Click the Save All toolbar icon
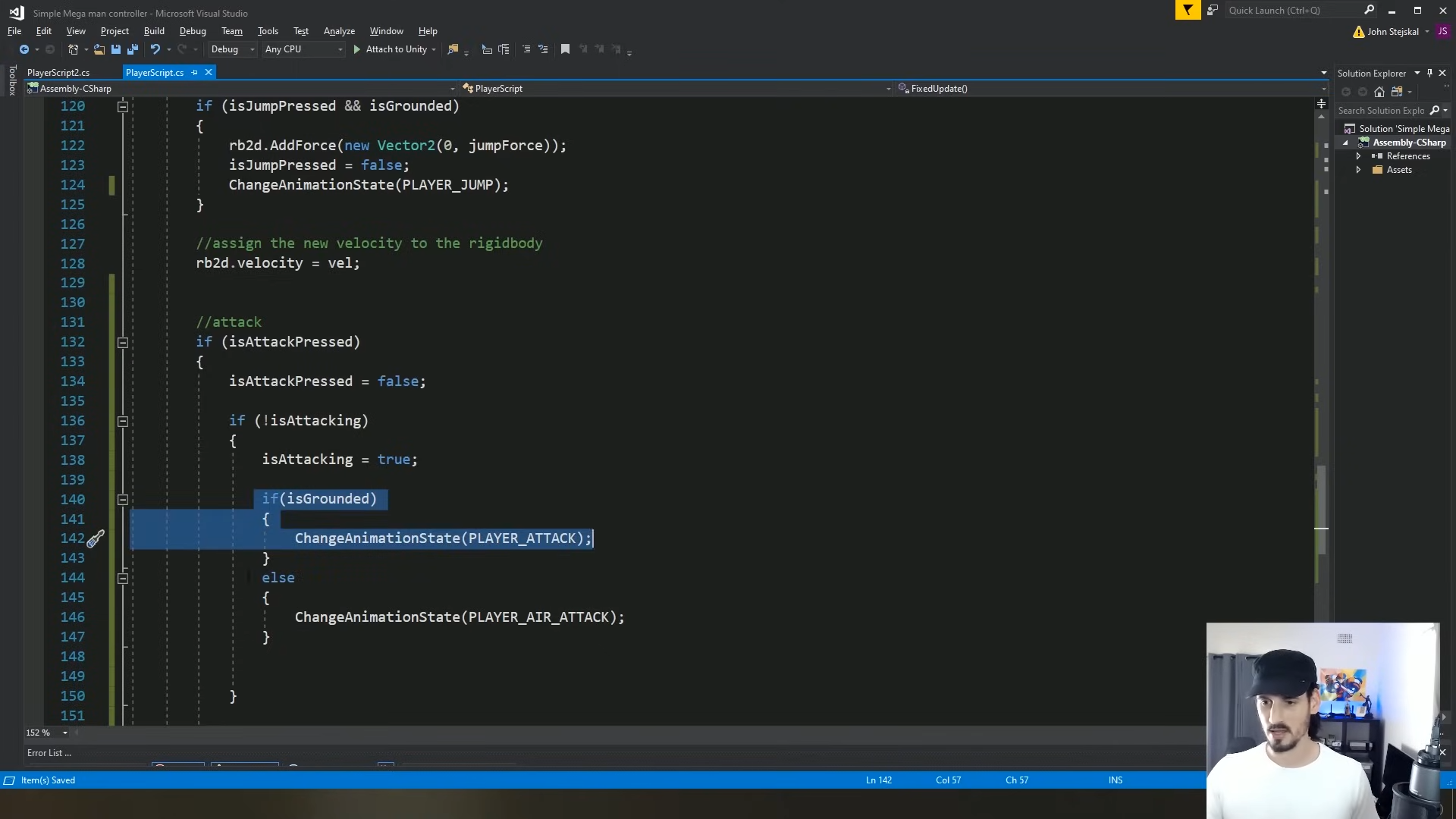This screenshot has width=1456, height=819. pos(133,49)
